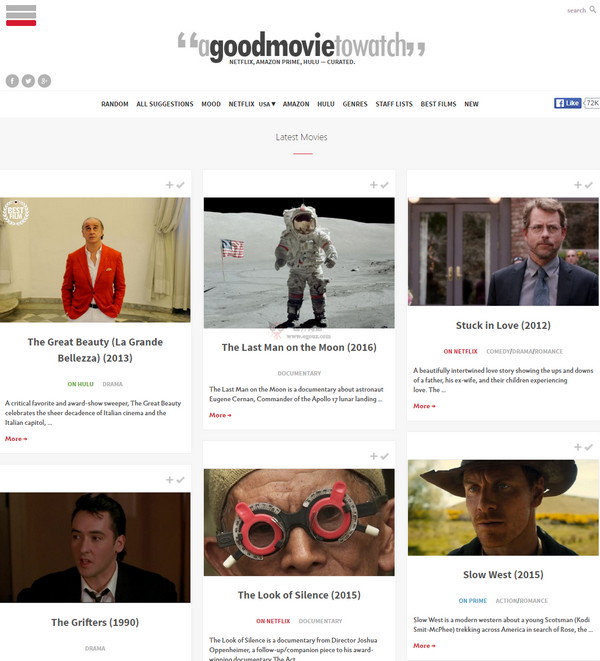Open The Last Man on the Moon thumbnail
Screen dimensions: 600x661
click(299, 263)
